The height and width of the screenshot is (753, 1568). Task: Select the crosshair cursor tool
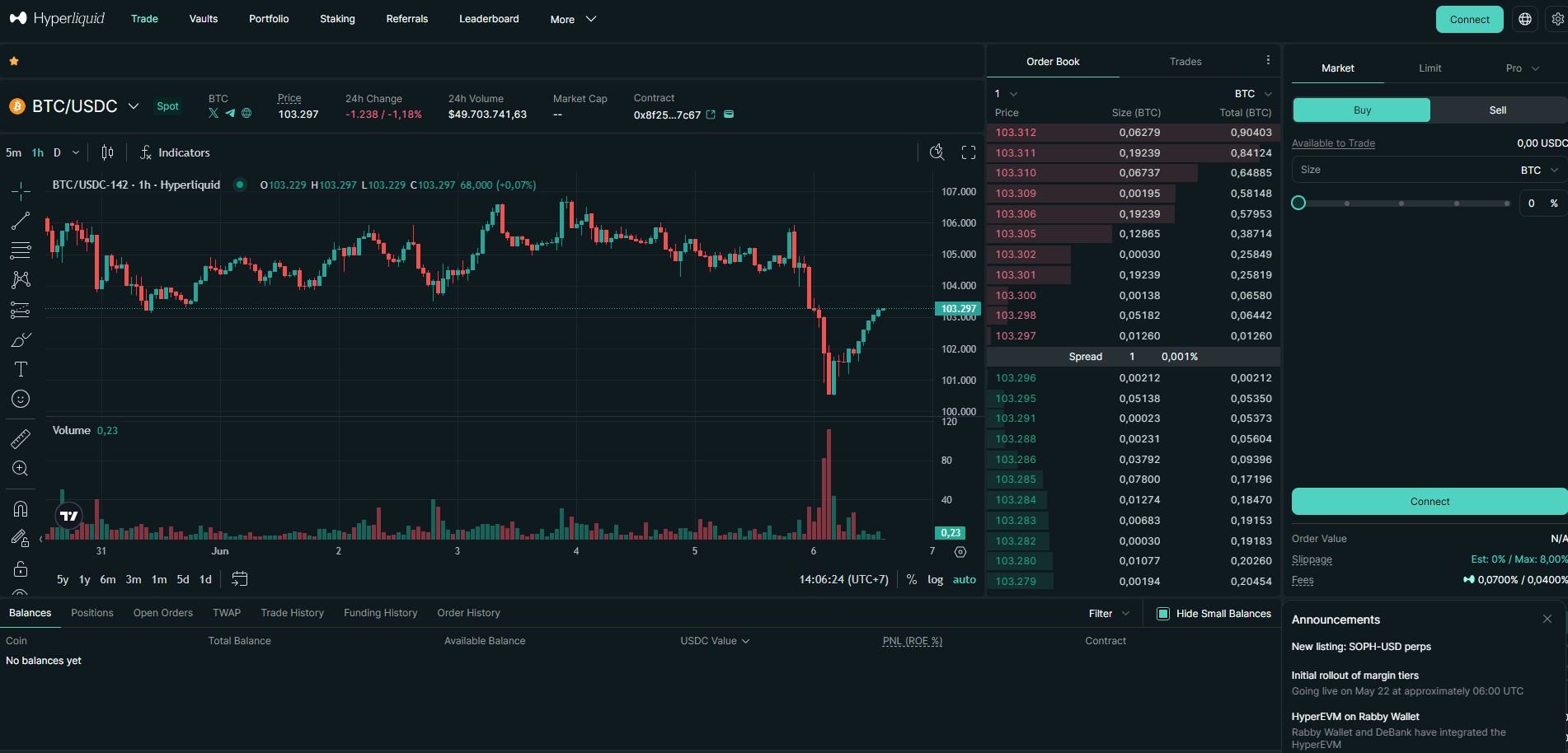[21, 190]
